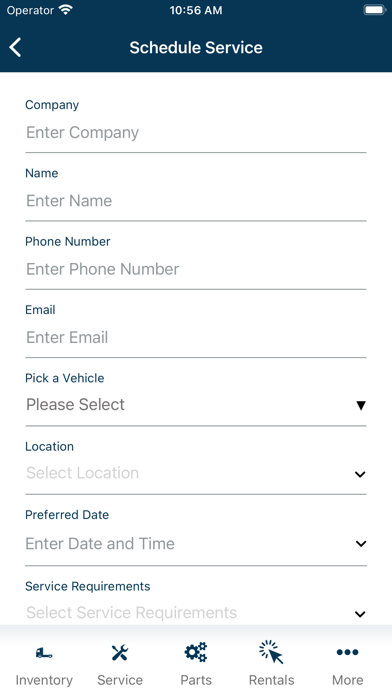The image size is (392, 696).
Task: Focus the Enter Phone Number field
Action: (x=196, y=269)
